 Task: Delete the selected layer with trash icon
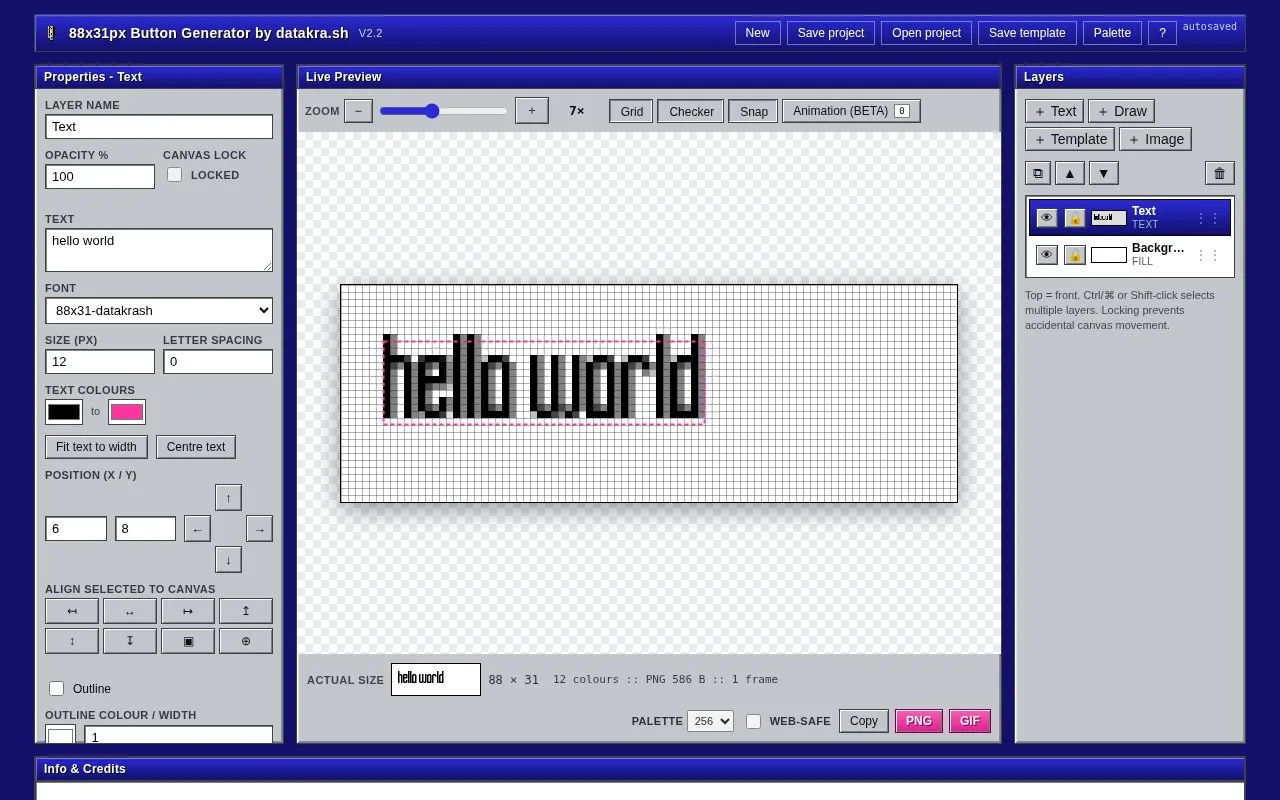tap(1220, 173)
